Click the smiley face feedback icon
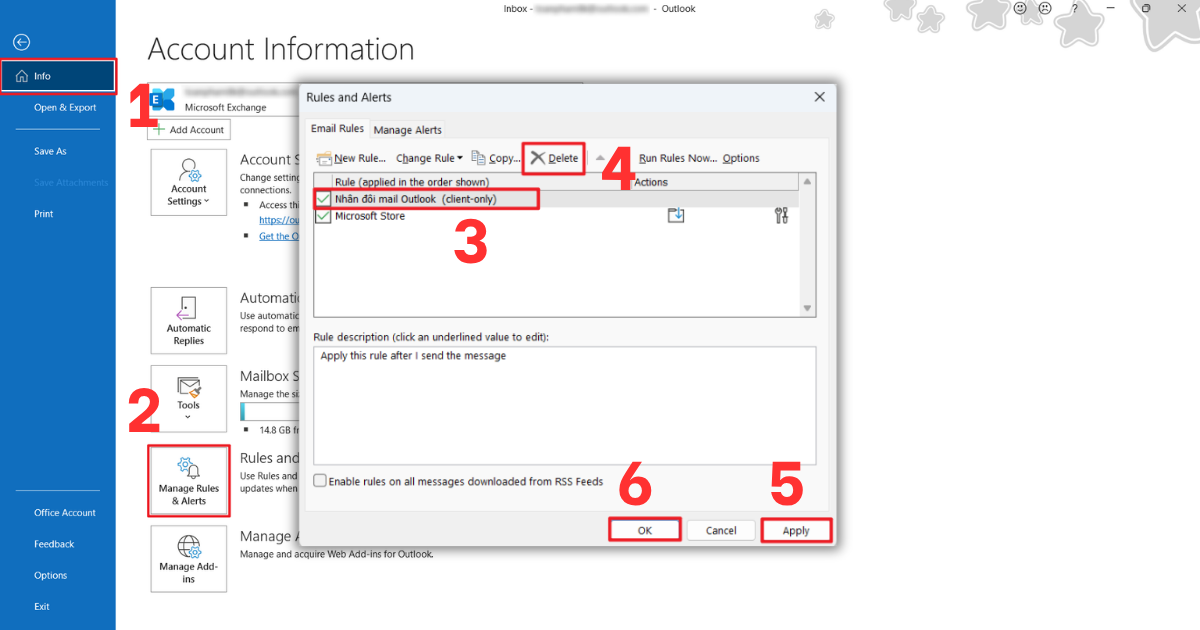 pos(1021,8)
